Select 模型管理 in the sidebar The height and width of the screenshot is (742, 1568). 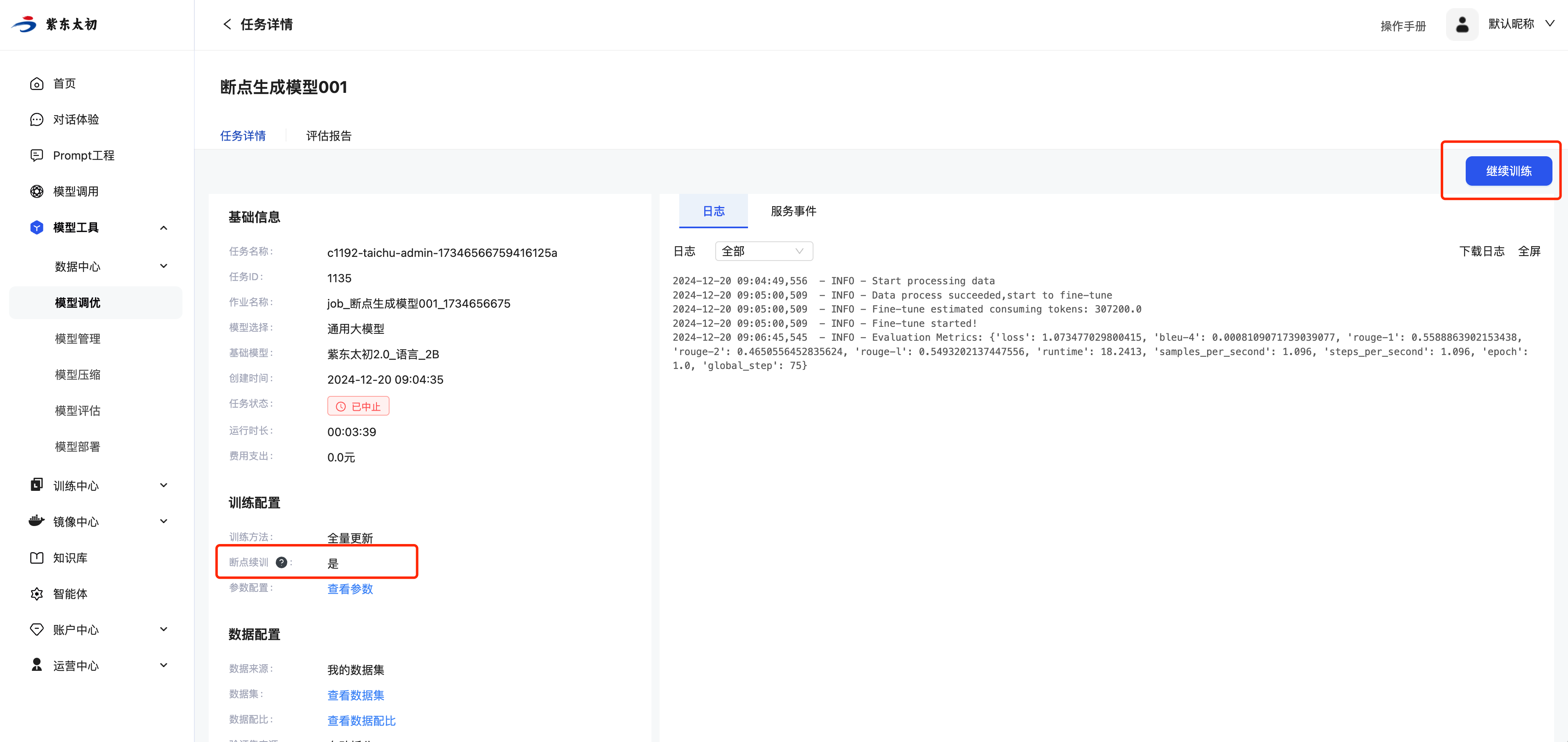tap(77, 338)
